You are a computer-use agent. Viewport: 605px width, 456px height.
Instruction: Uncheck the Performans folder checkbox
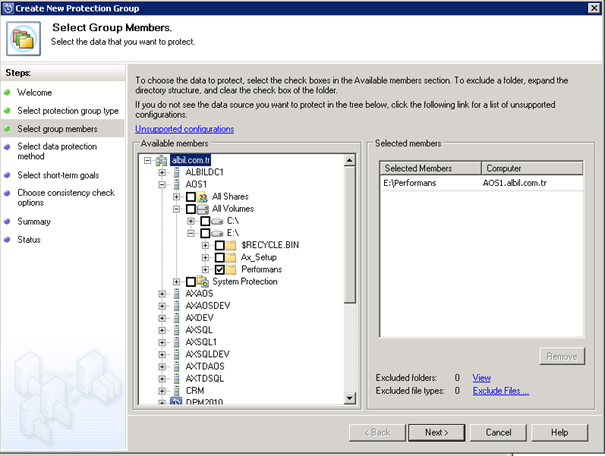click(220, 269)
